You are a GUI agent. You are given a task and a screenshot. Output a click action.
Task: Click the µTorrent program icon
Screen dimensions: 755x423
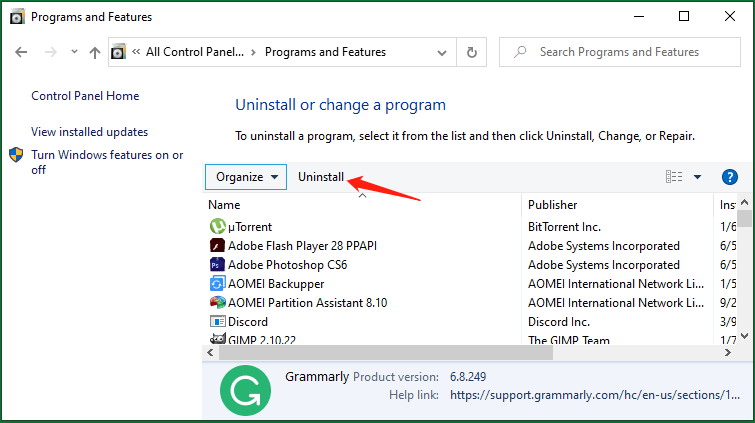218,227
